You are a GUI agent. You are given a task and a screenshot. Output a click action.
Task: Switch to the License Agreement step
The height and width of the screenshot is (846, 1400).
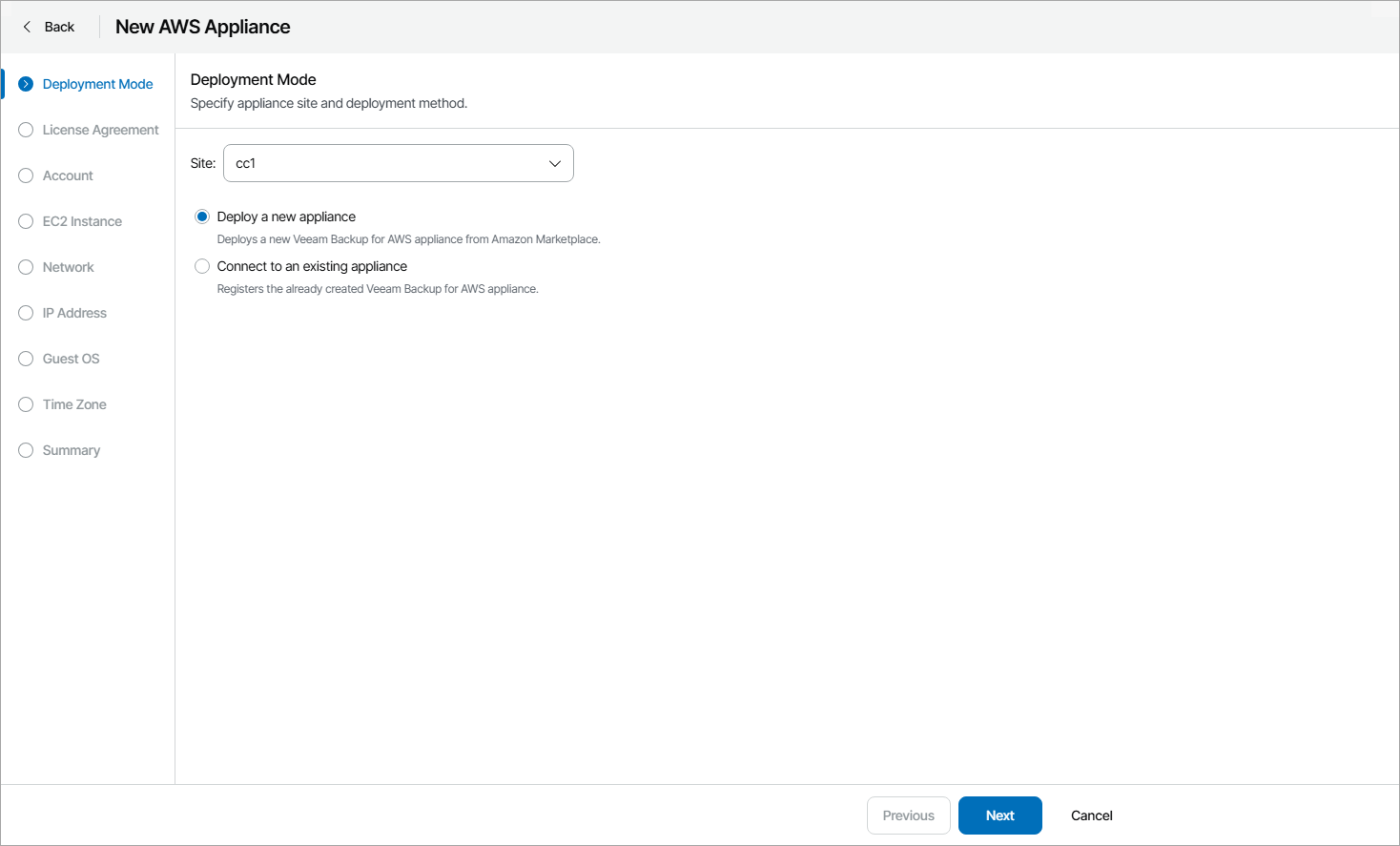pos(100,130)
